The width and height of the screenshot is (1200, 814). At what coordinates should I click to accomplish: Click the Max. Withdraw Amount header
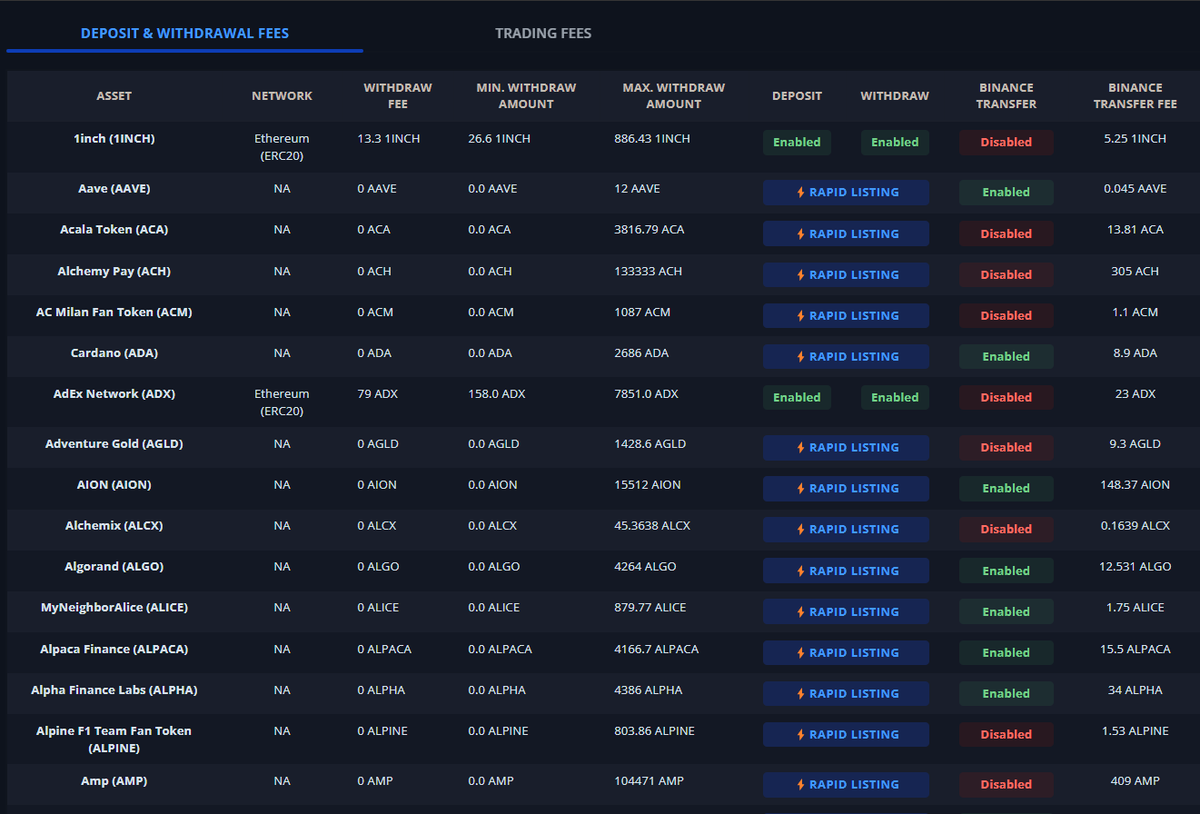click(x=674, y=96)
